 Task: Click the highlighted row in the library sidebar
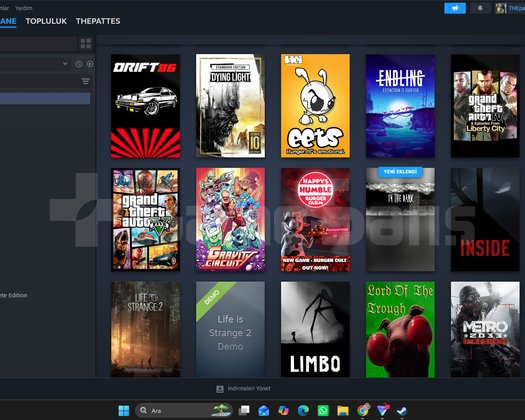pyautogui.click(x=45, y=98)
